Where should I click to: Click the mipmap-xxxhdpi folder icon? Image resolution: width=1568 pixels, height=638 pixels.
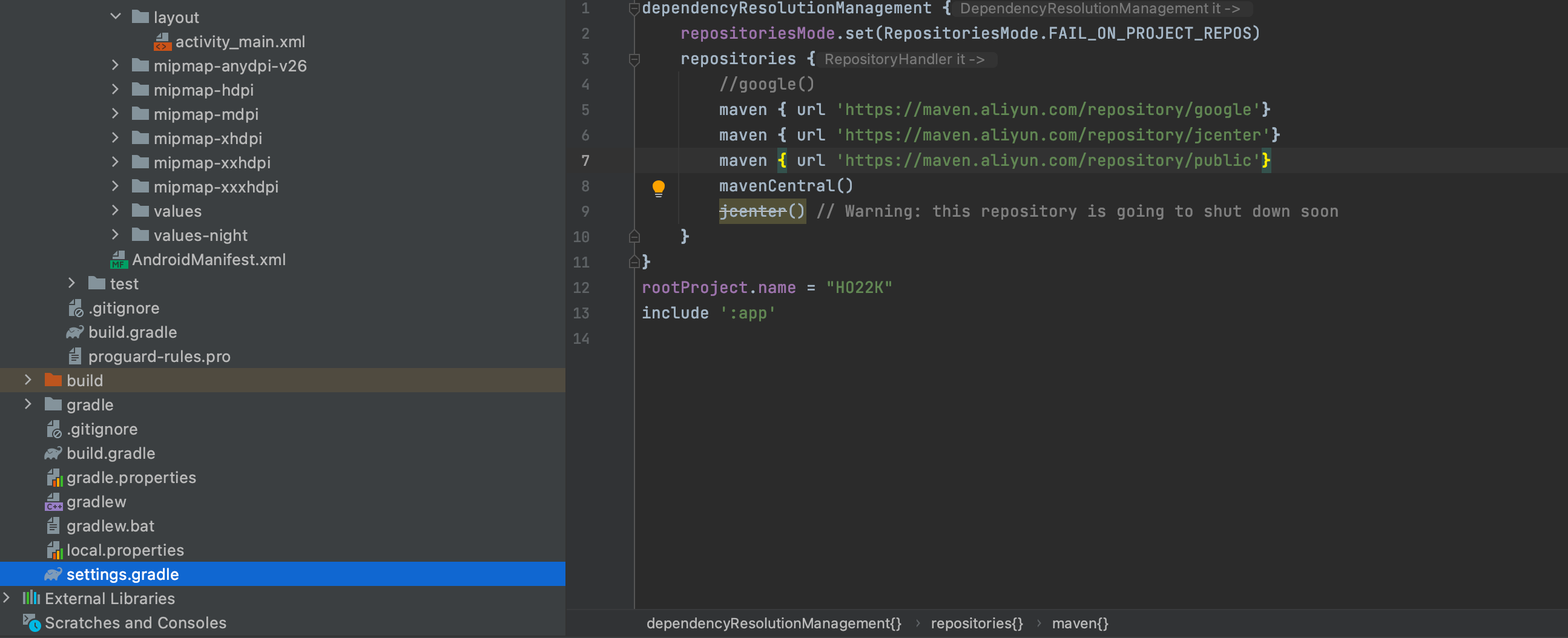pyautogui.click(x=140, y=186)
